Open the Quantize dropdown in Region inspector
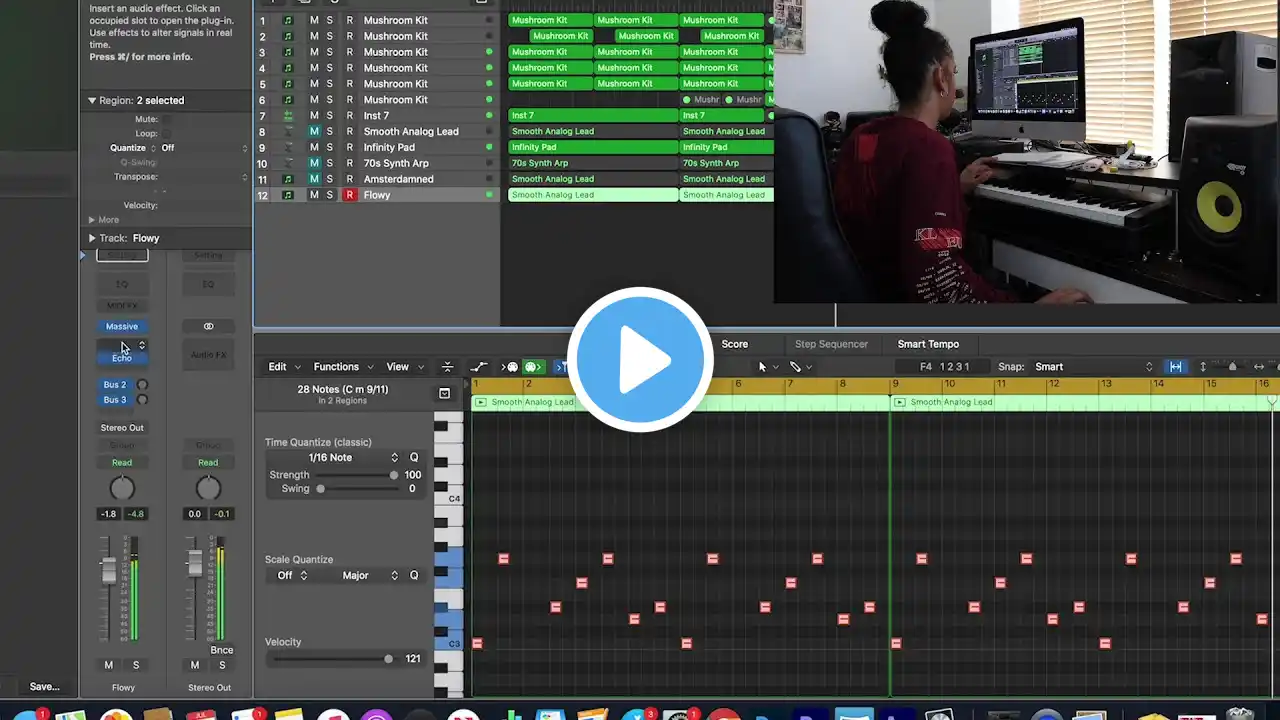This screenshot has width=1280, height=720. coord(204,148)
